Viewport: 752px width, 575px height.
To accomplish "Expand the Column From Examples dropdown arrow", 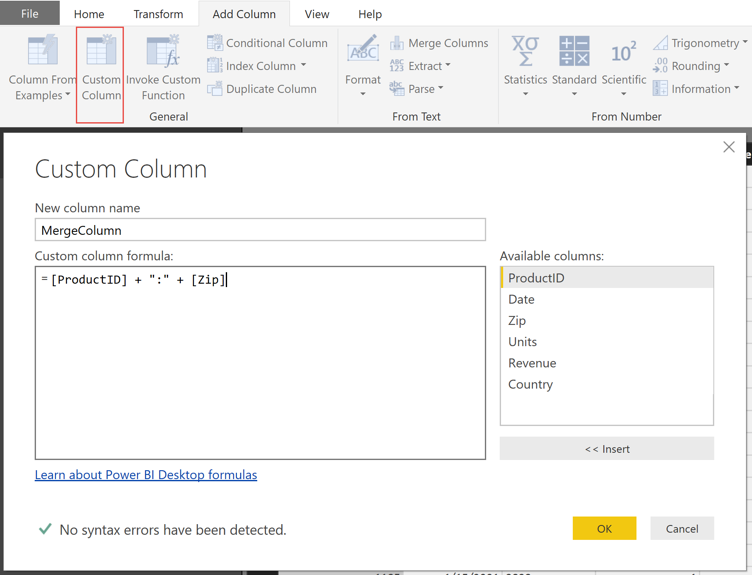I will click(x=68, y=94).
